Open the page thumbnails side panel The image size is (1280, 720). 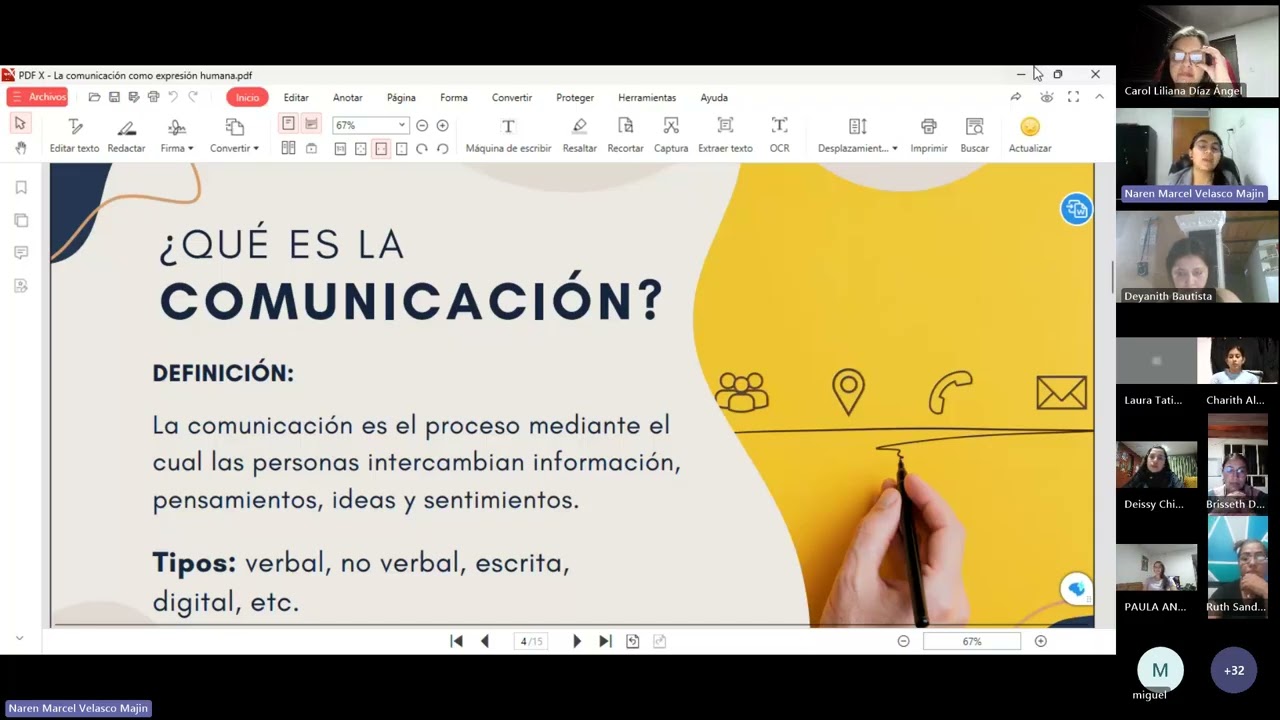[21, 220]
